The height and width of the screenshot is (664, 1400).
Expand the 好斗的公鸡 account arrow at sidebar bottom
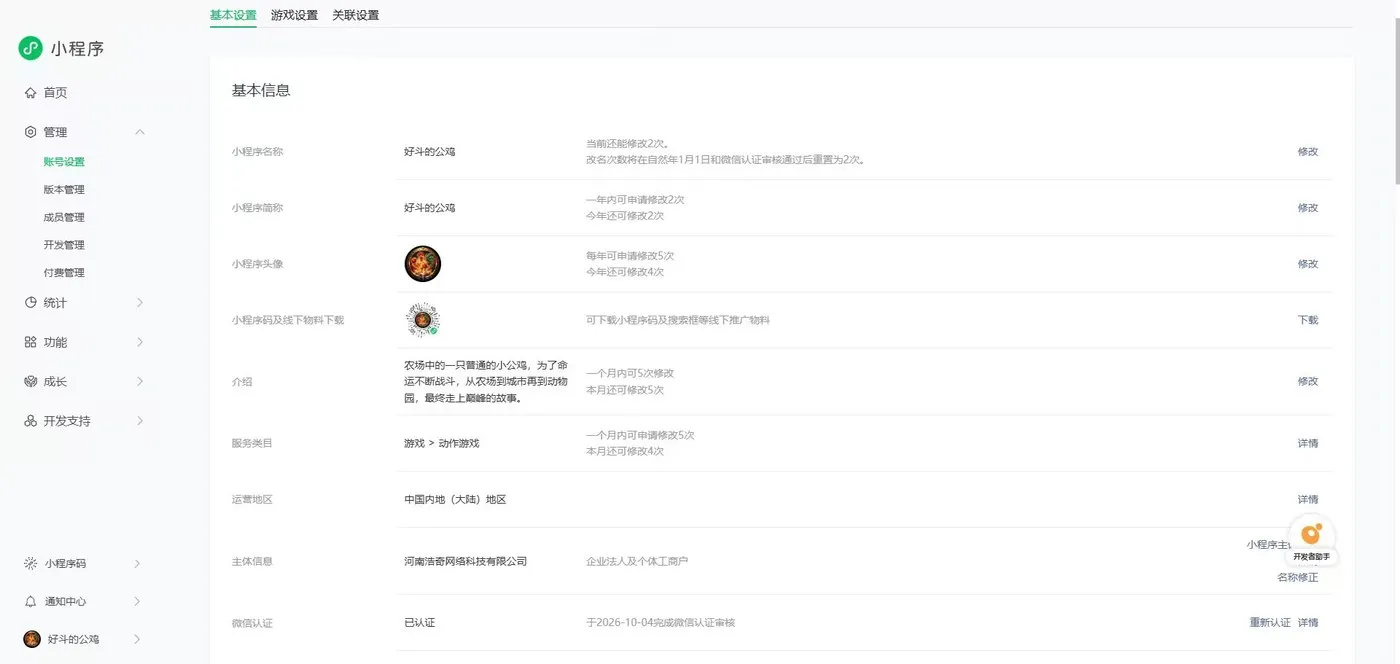[137, 639]
